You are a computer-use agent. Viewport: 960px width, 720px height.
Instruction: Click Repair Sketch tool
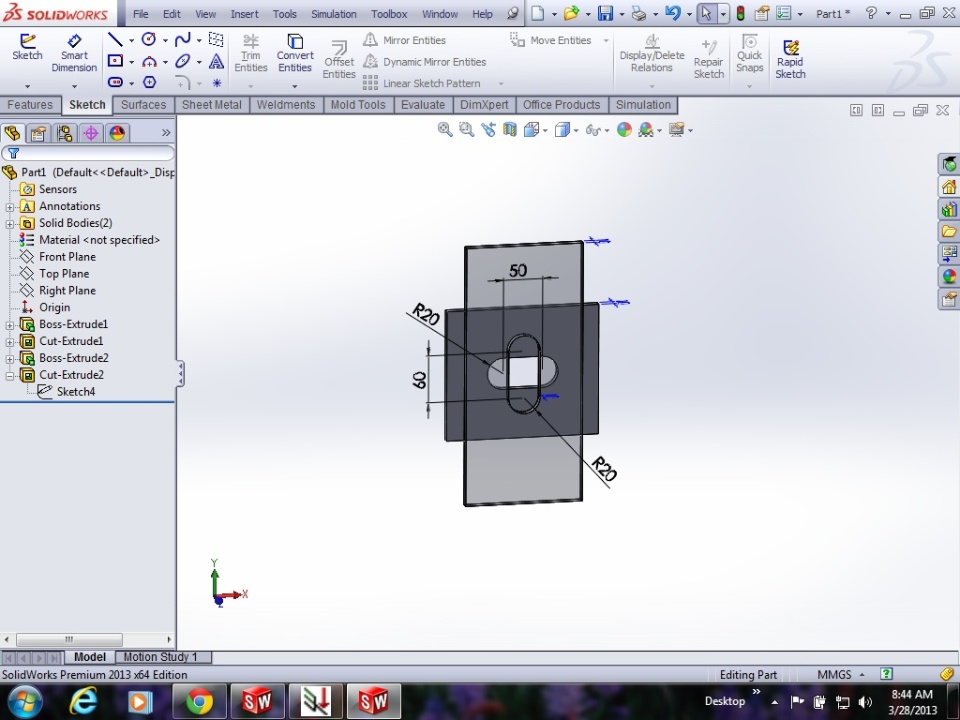pos(708,59)
